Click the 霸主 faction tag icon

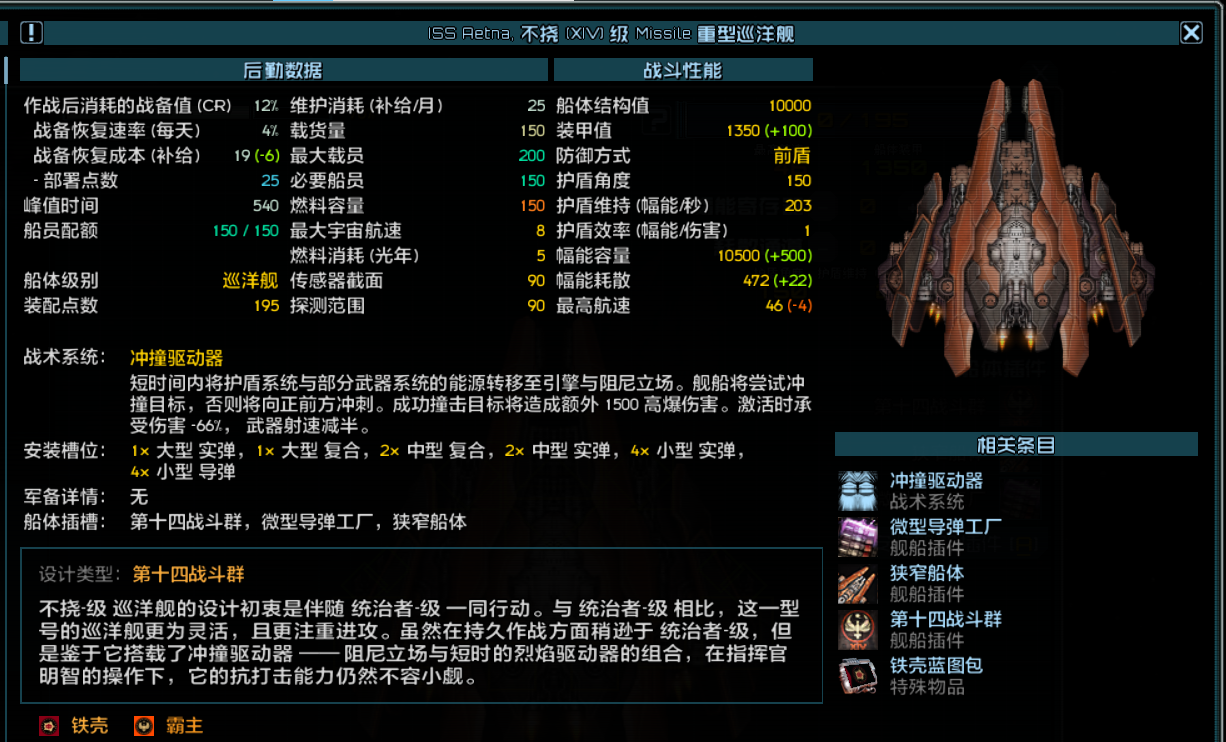[144, 726]
